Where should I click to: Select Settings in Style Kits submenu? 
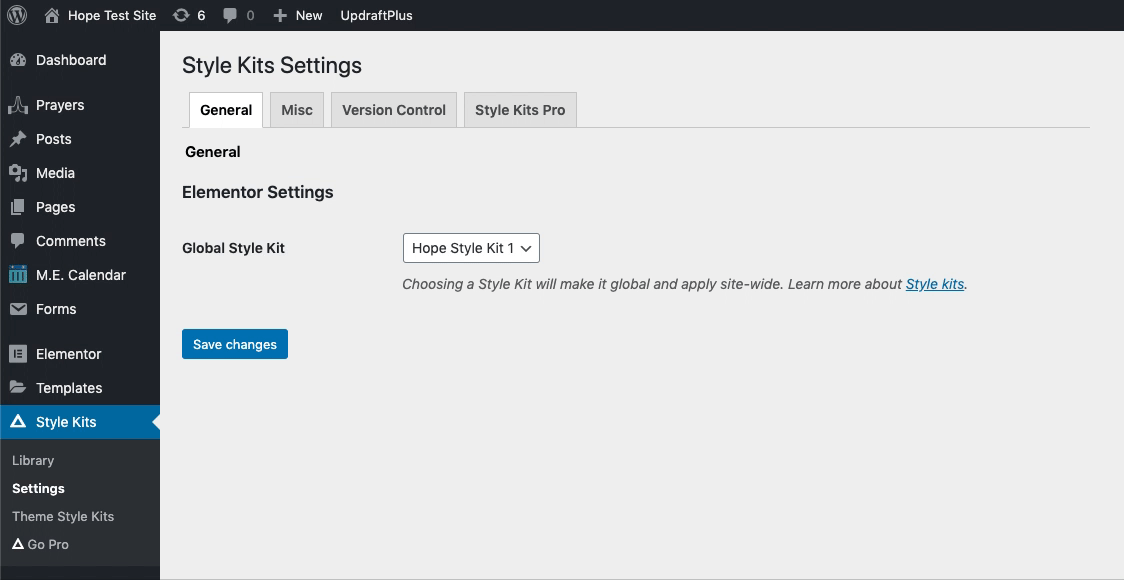point(38,488)
